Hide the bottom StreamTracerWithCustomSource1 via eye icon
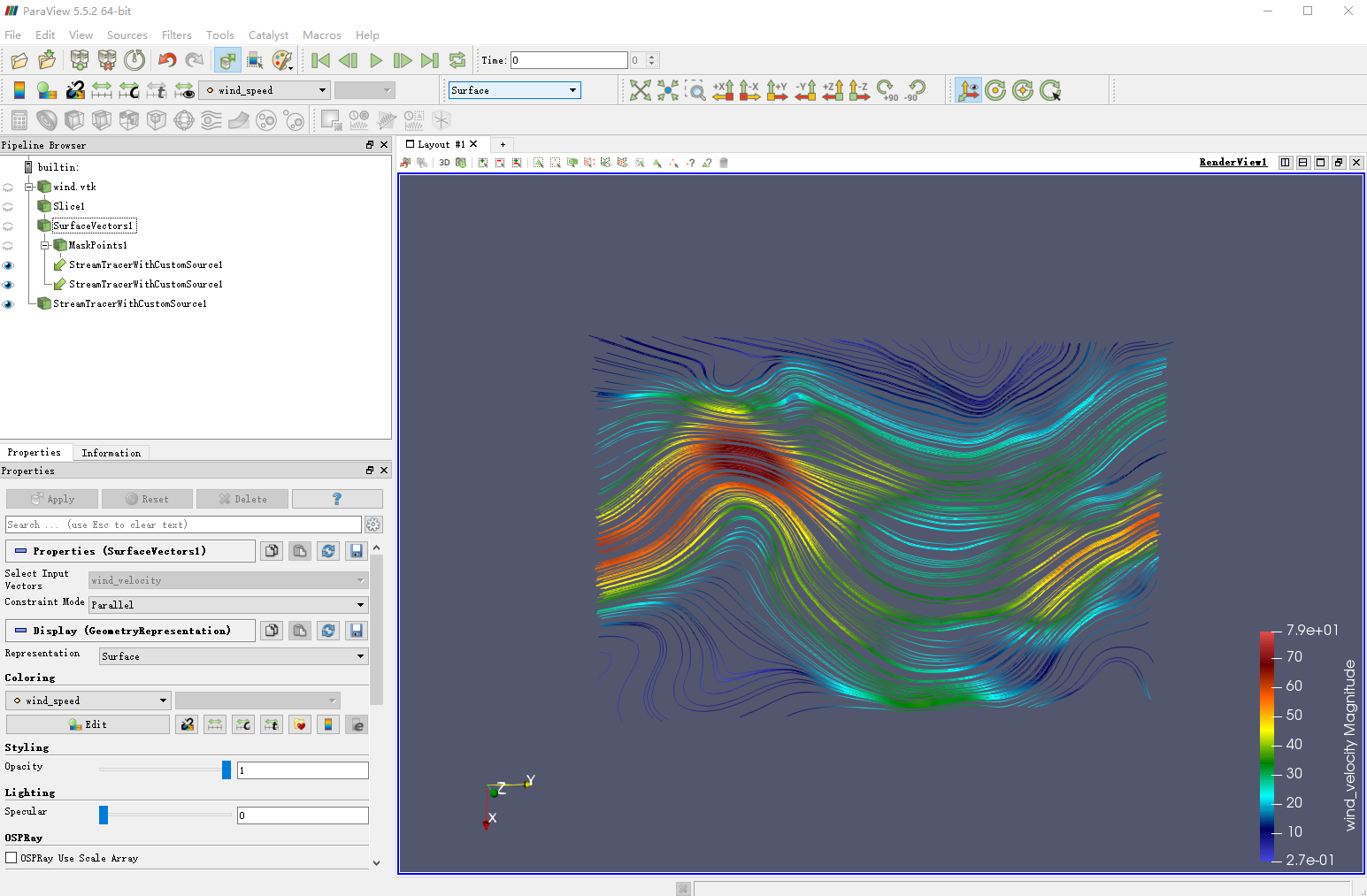The width and height of the screenshot is (1367, 896). pyautogui.click(x=8, y=304)
